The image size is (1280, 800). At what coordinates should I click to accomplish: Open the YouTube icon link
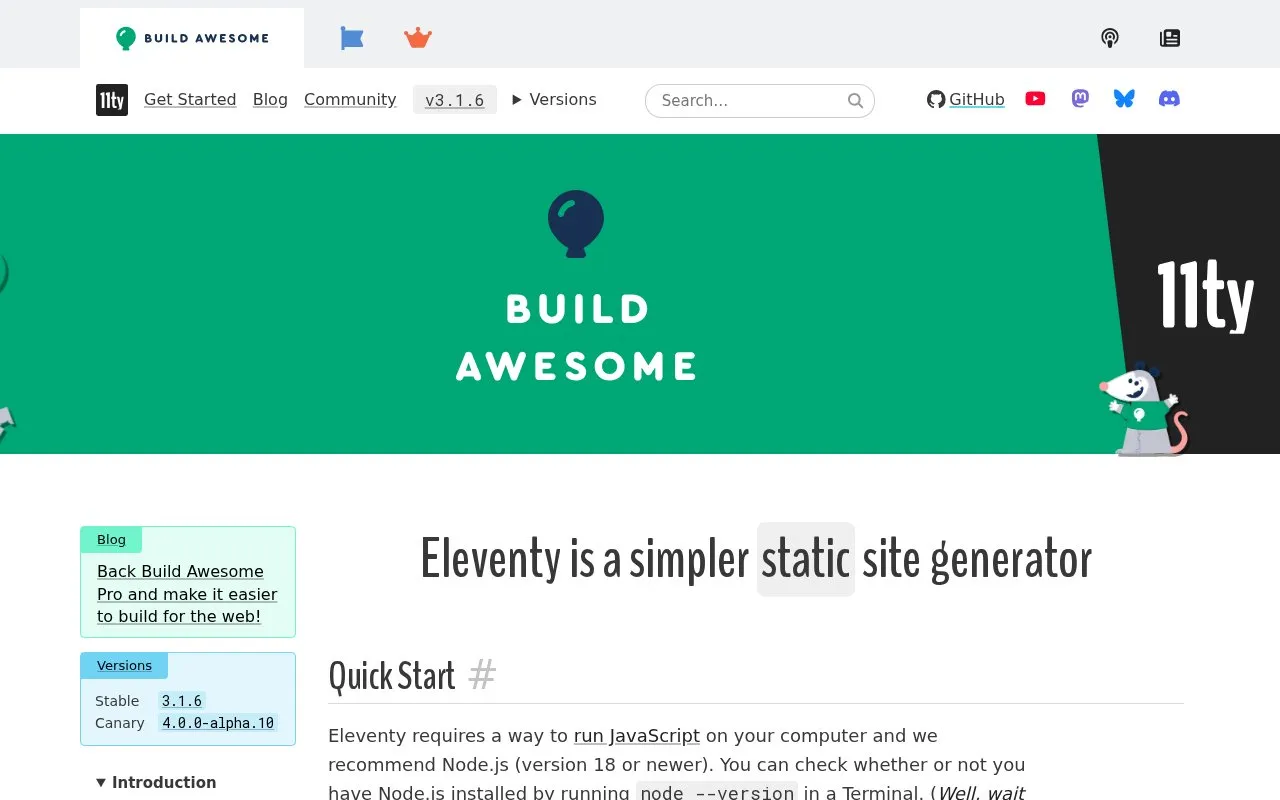(1035, 98)
